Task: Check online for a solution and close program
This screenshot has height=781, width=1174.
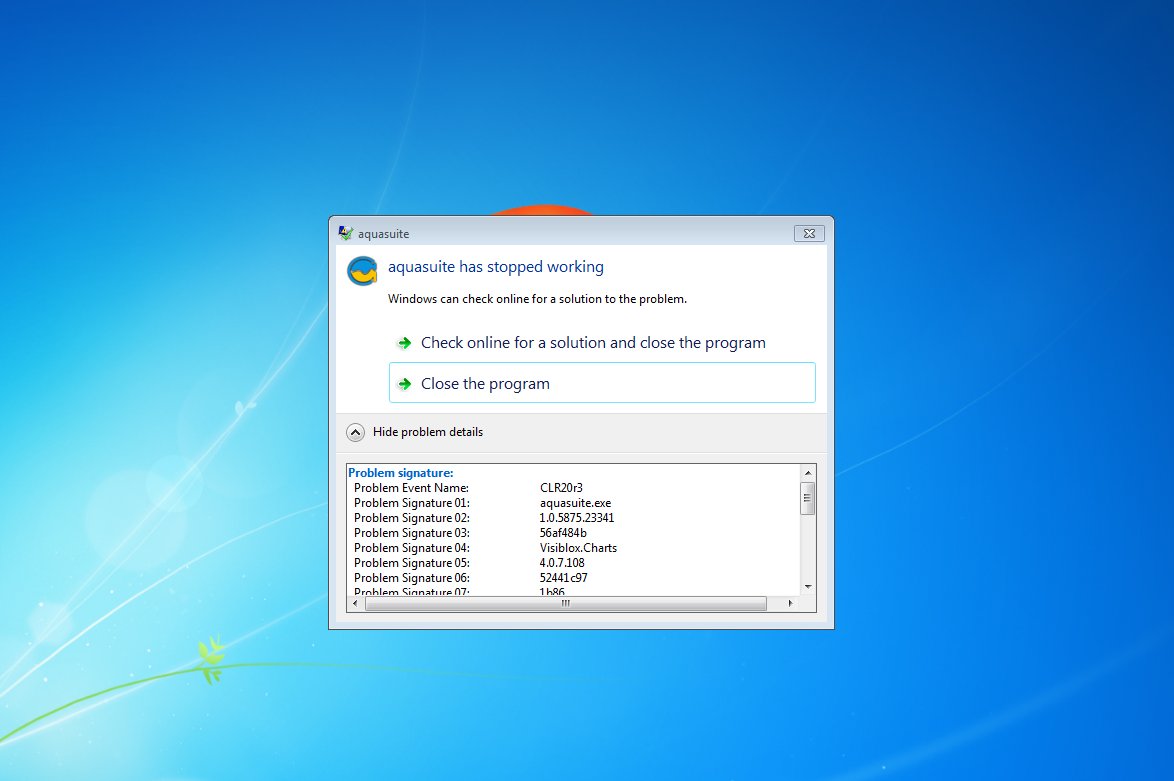Action: pos(602,343)
